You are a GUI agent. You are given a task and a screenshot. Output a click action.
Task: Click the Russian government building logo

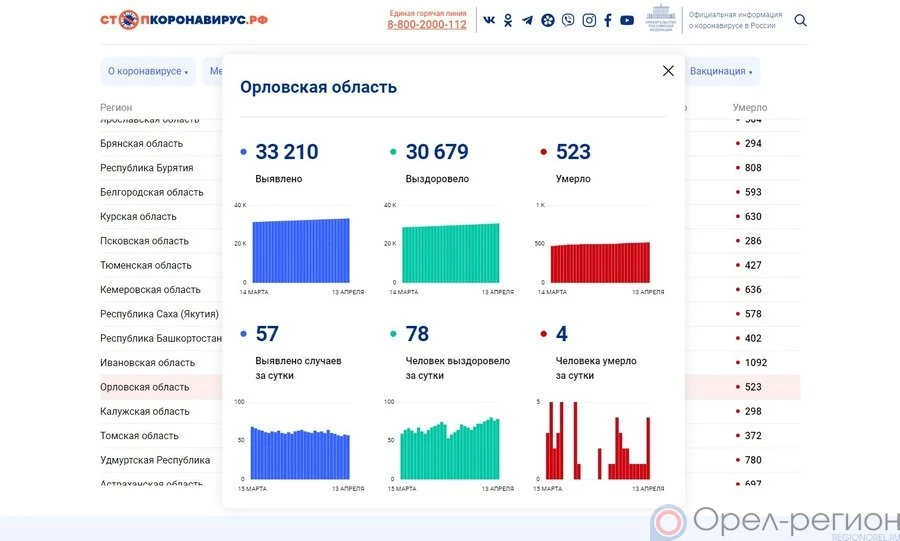click(x=660, y=19)
